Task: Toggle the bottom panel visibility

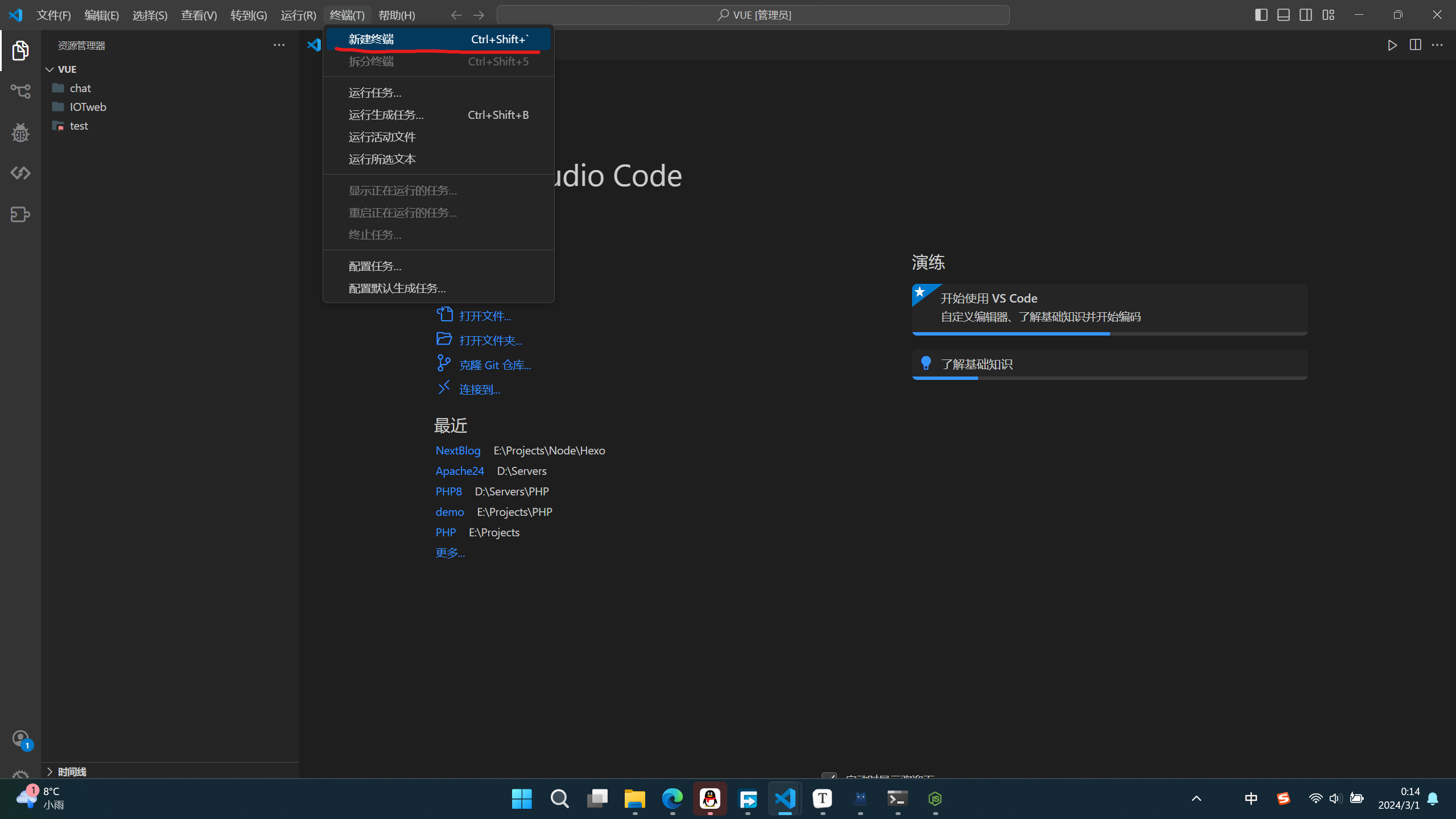Action: 1284,15
